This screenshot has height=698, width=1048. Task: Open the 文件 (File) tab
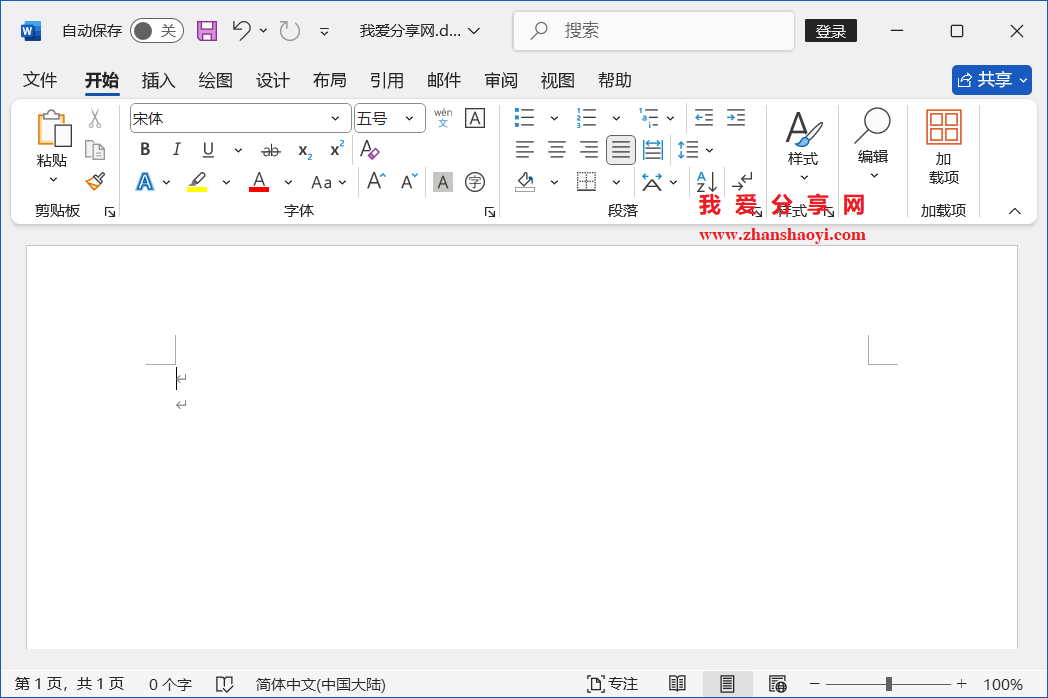coord(40,80)
